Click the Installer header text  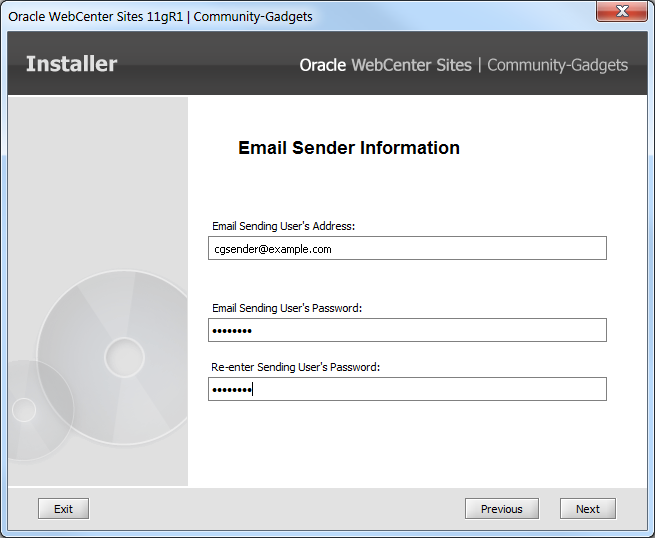pyautogui.click(x=71, y=64)
